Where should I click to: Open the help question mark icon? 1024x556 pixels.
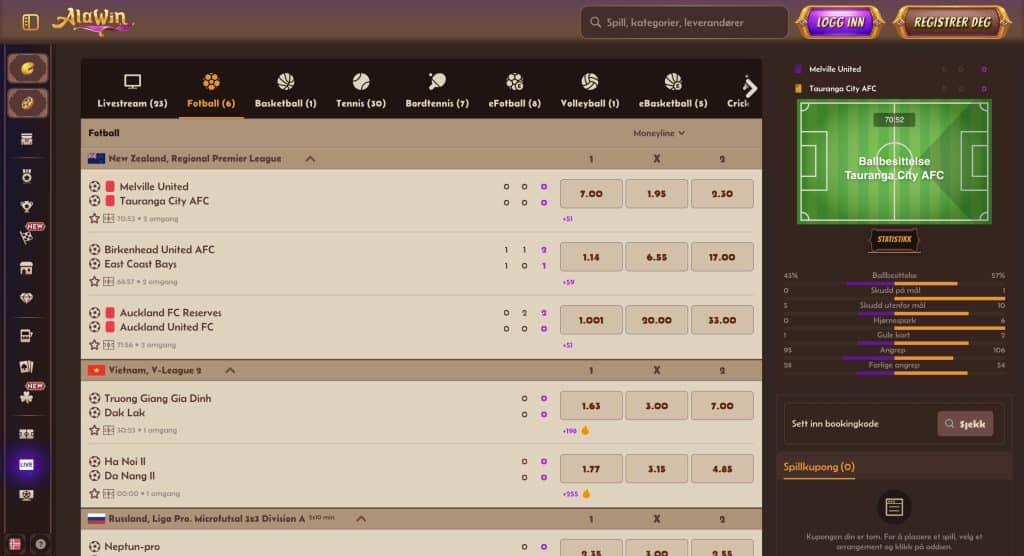[40, 544]
